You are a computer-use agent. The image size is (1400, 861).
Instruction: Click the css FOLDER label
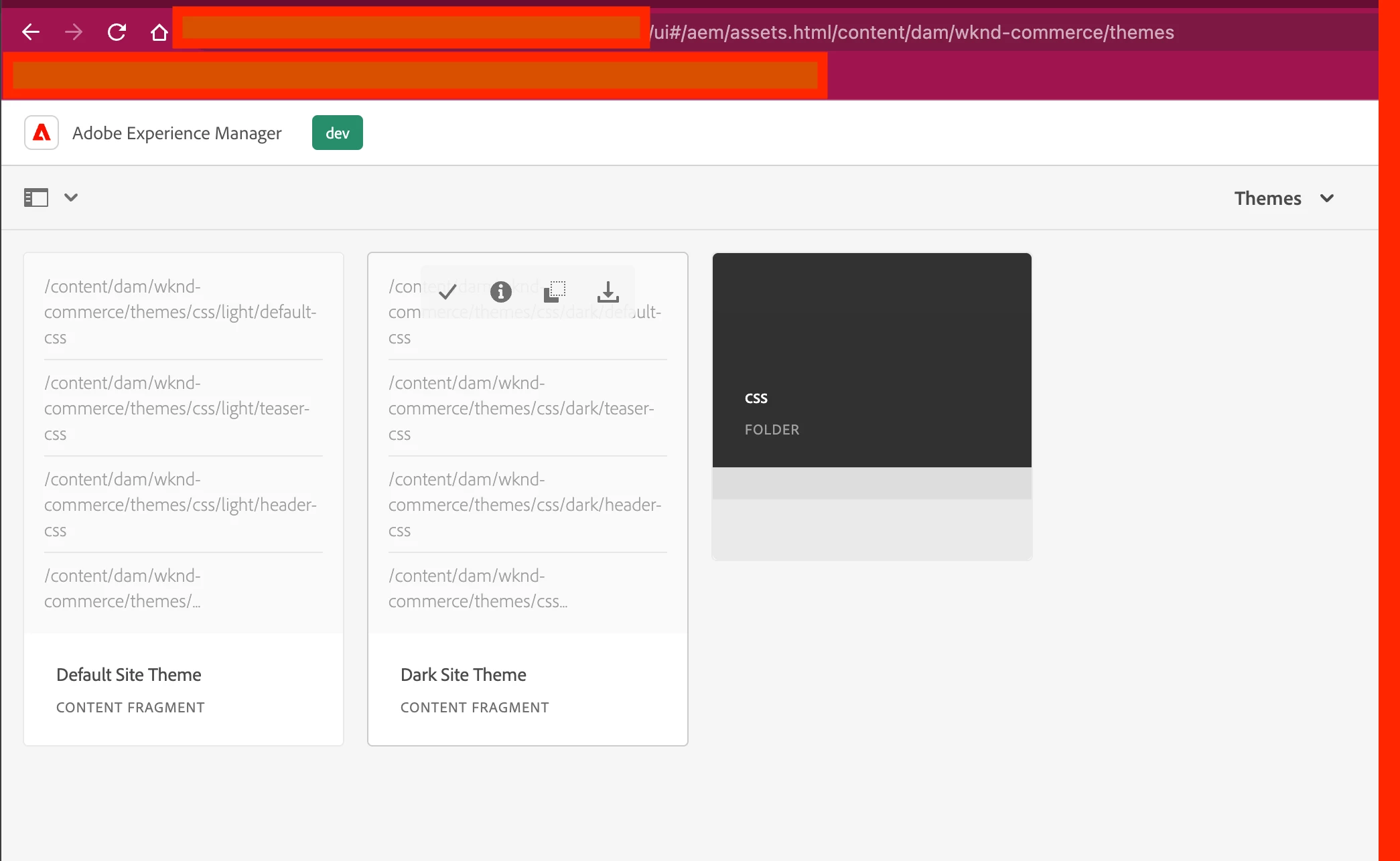[x=772, y=429]
